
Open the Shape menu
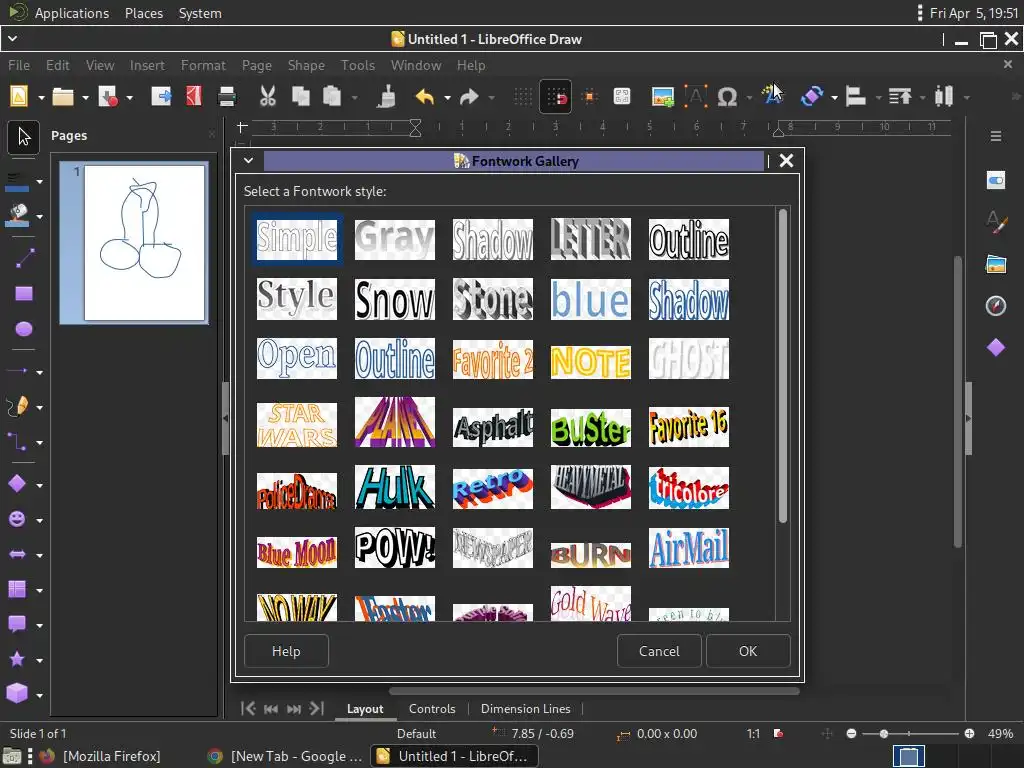[306, 65]
